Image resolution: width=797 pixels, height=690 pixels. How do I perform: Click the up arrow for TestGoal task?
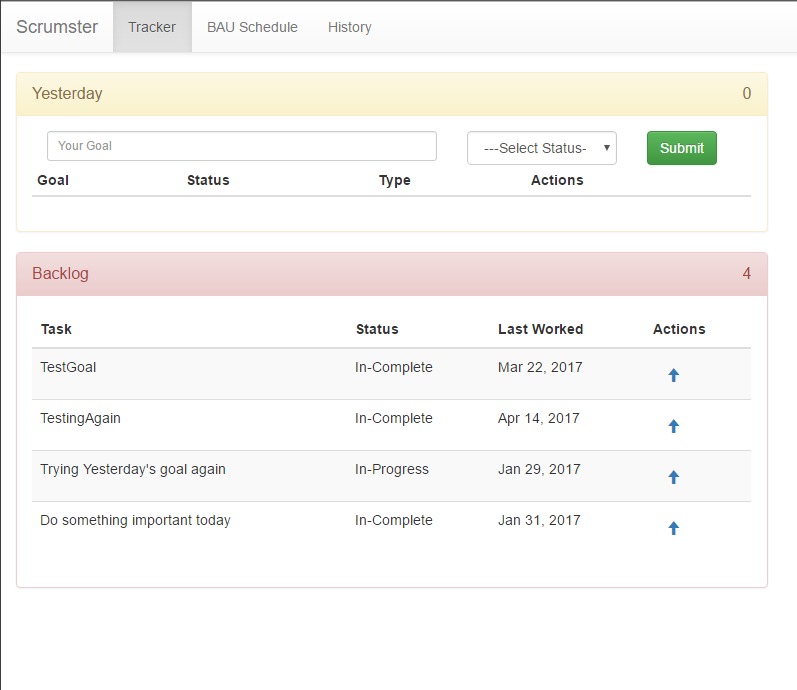(x=673, y=375)
